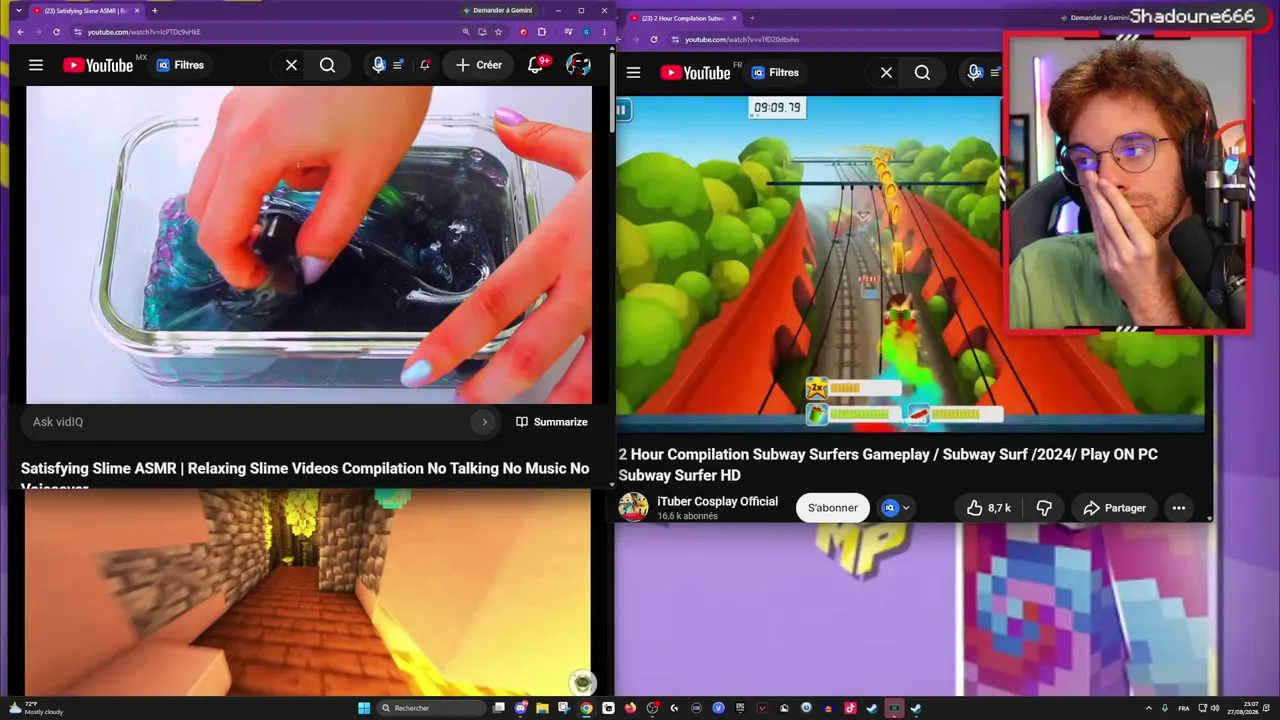
Task: Click Partager to share the video
Action: pos(1114,508)
